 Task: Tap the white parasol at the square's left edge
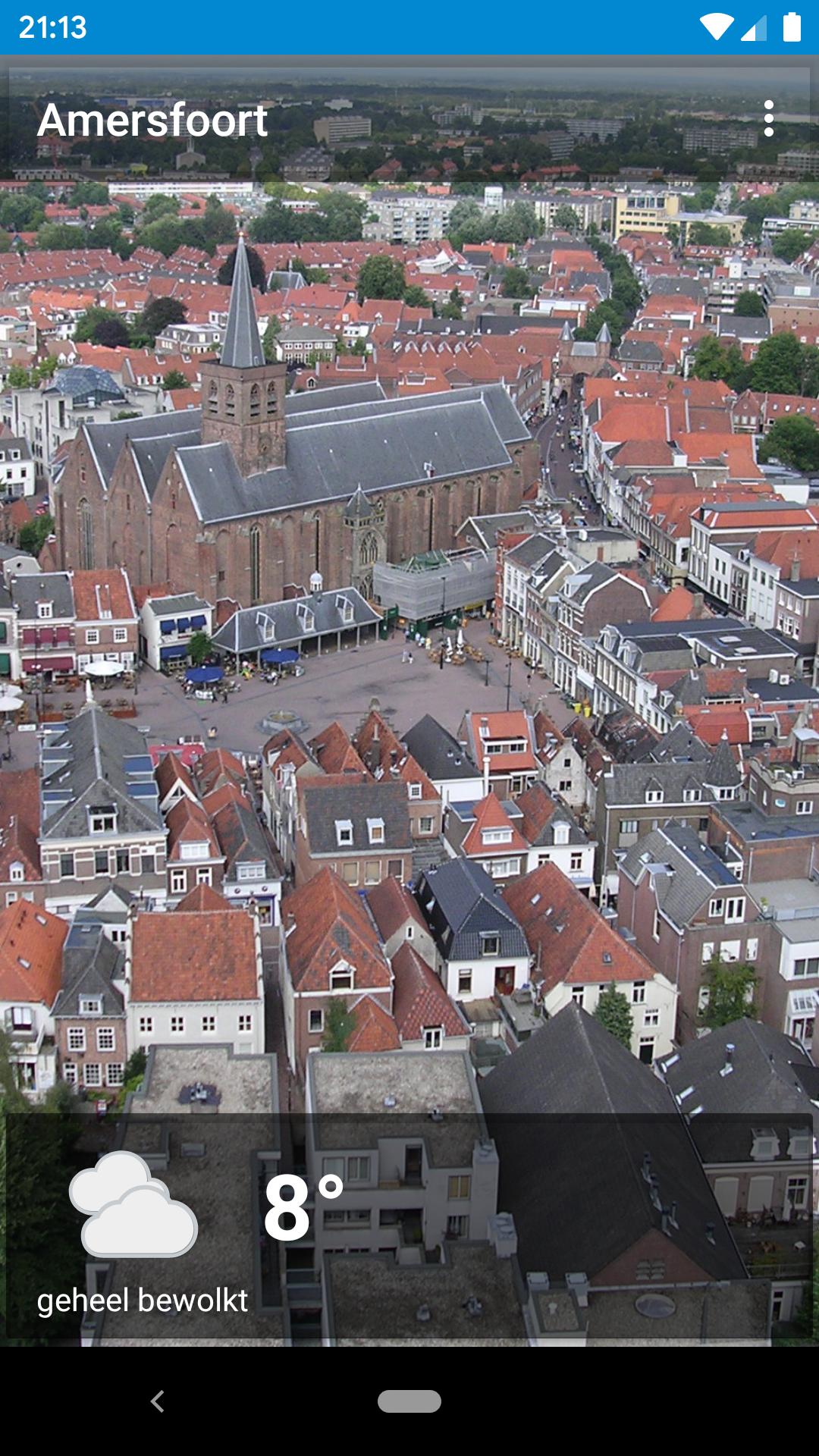point(103,668)
